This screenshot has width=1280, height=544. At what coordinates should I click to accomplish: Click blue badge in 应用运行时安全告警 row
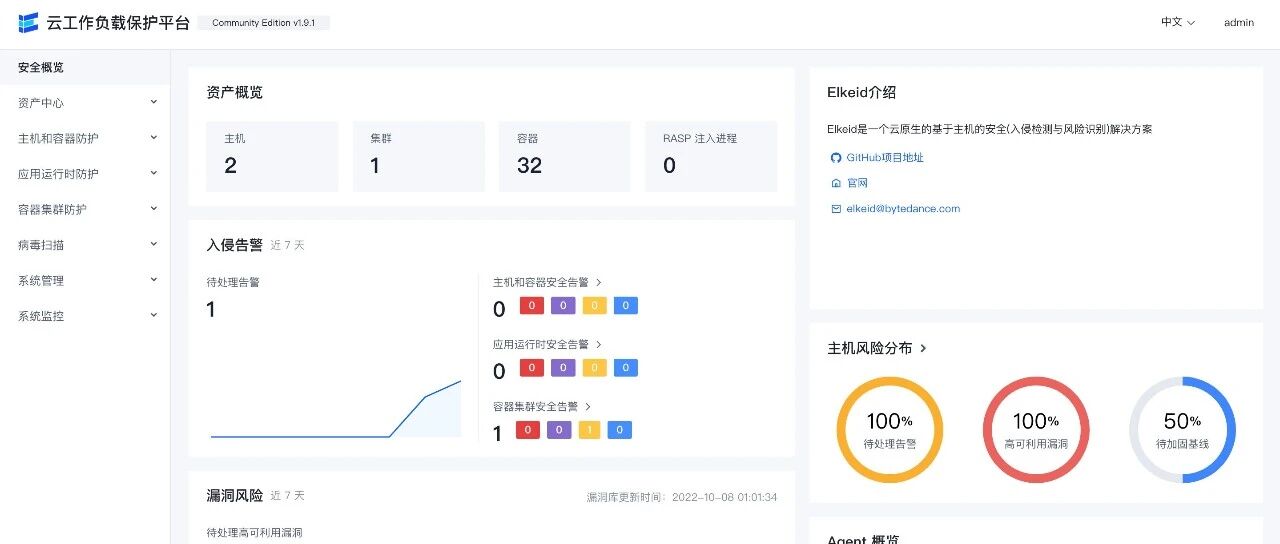pos(626,368)
